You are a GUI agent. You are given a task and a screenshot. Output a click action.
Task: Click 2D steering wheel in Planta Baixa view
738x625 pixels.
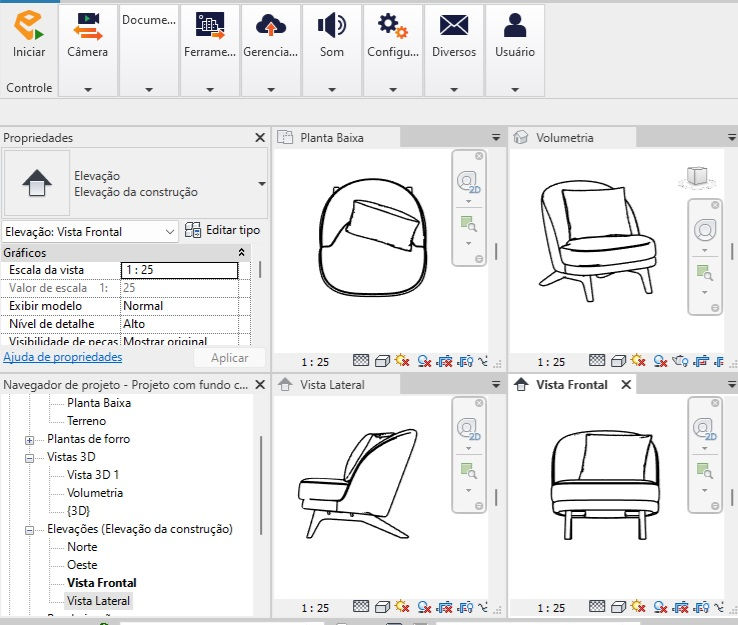(468, 182)
